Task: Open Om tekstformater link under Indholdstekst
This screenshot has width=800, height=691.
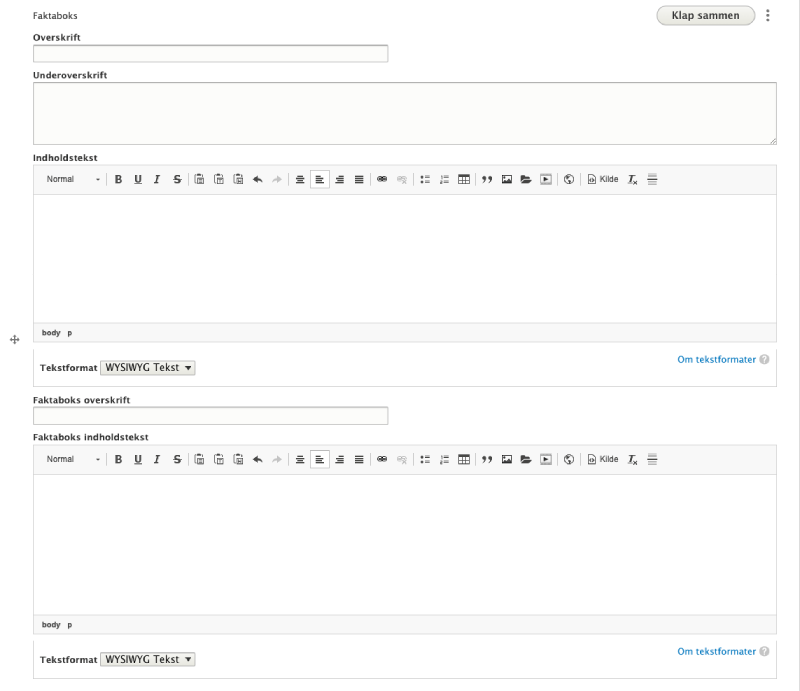Action: point(716,359)
